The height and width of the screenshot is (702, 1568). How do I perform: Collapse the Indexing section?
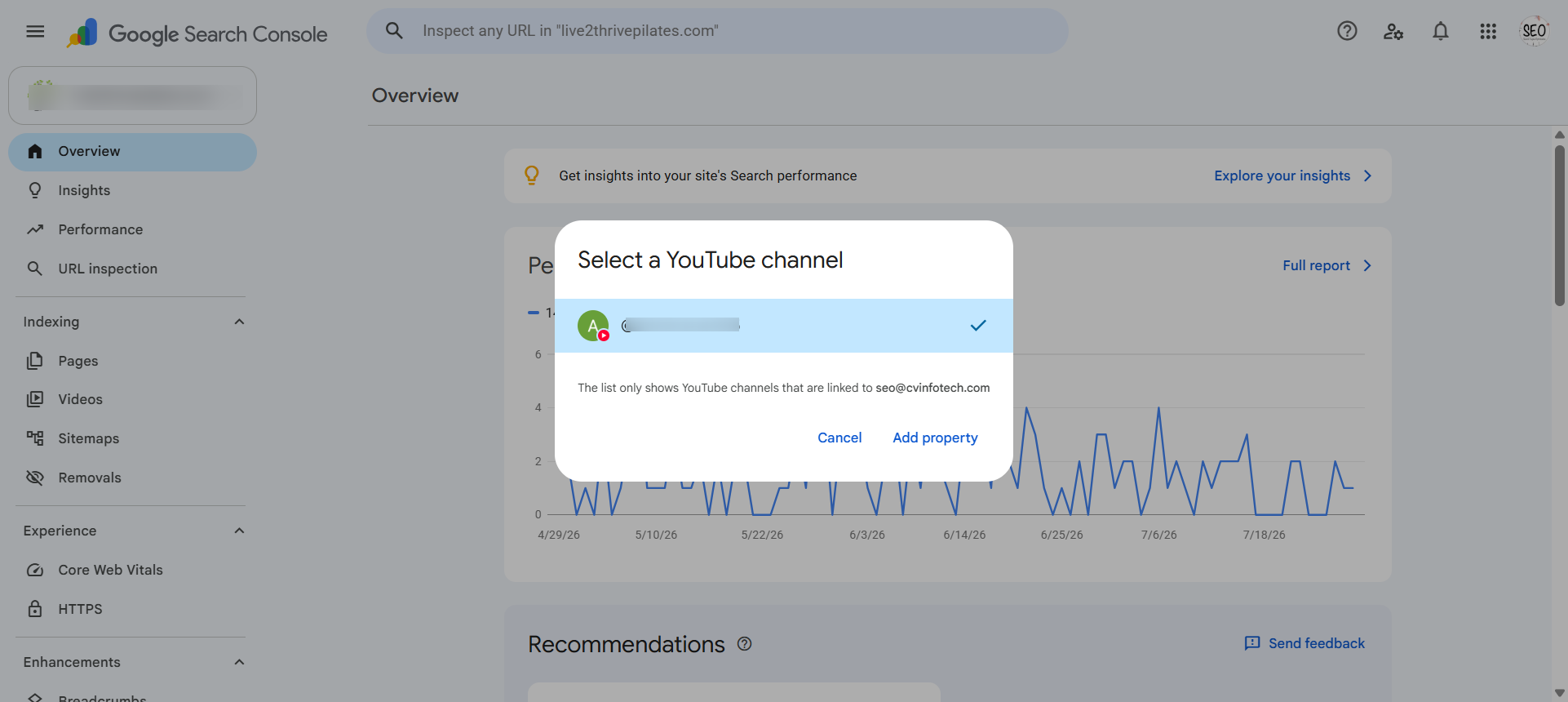(239, 322)
